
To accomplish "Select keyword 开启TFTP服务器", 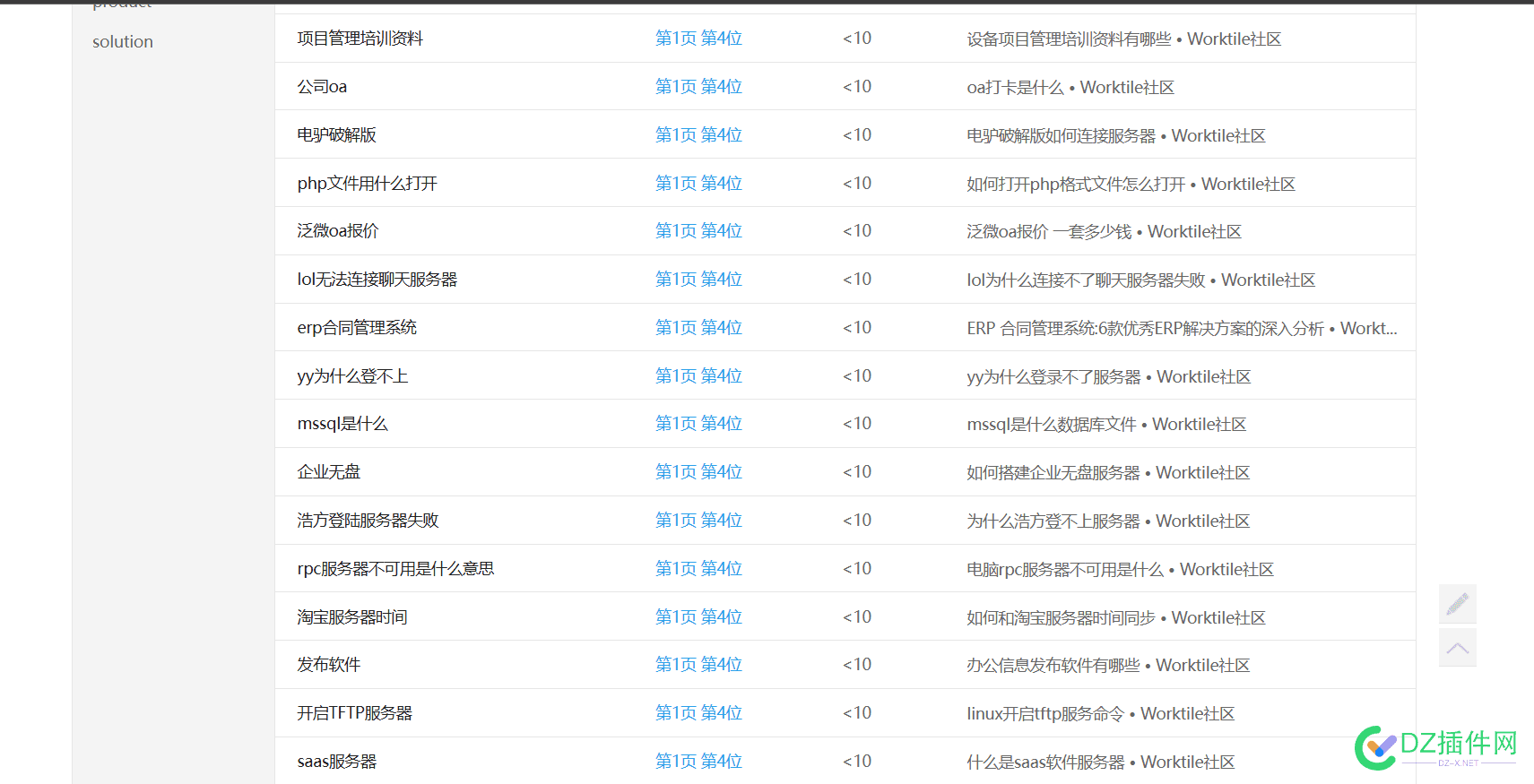I will click(355, 713).
